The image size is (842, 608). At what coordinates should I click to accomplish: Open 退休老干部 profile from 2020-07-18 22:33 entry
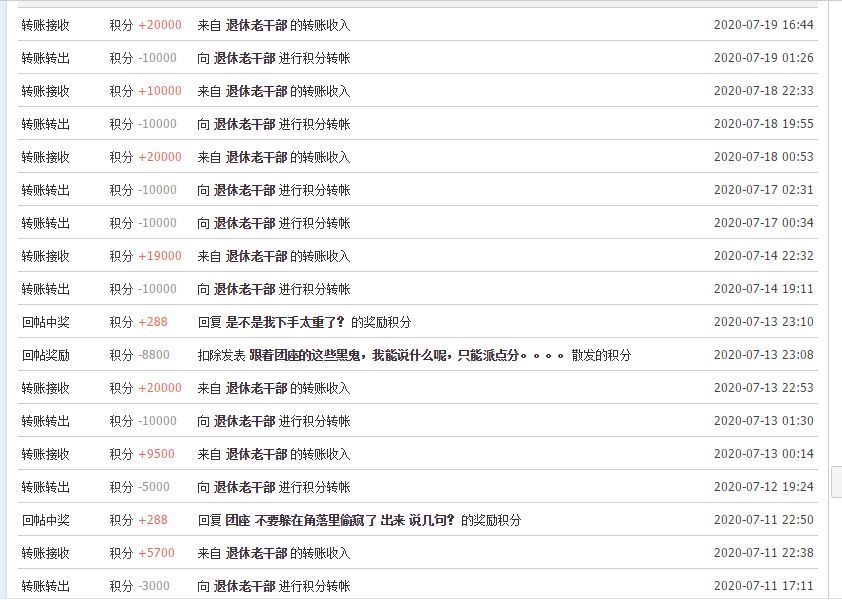[256, 91]
